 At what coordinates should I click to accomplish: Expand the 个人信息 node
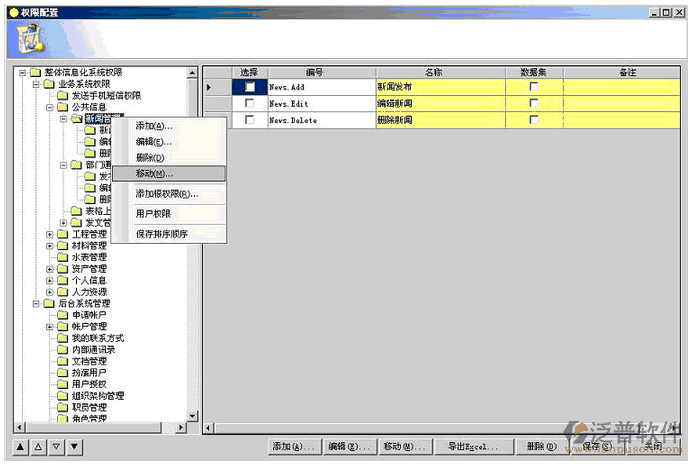(x=50, y=280)
